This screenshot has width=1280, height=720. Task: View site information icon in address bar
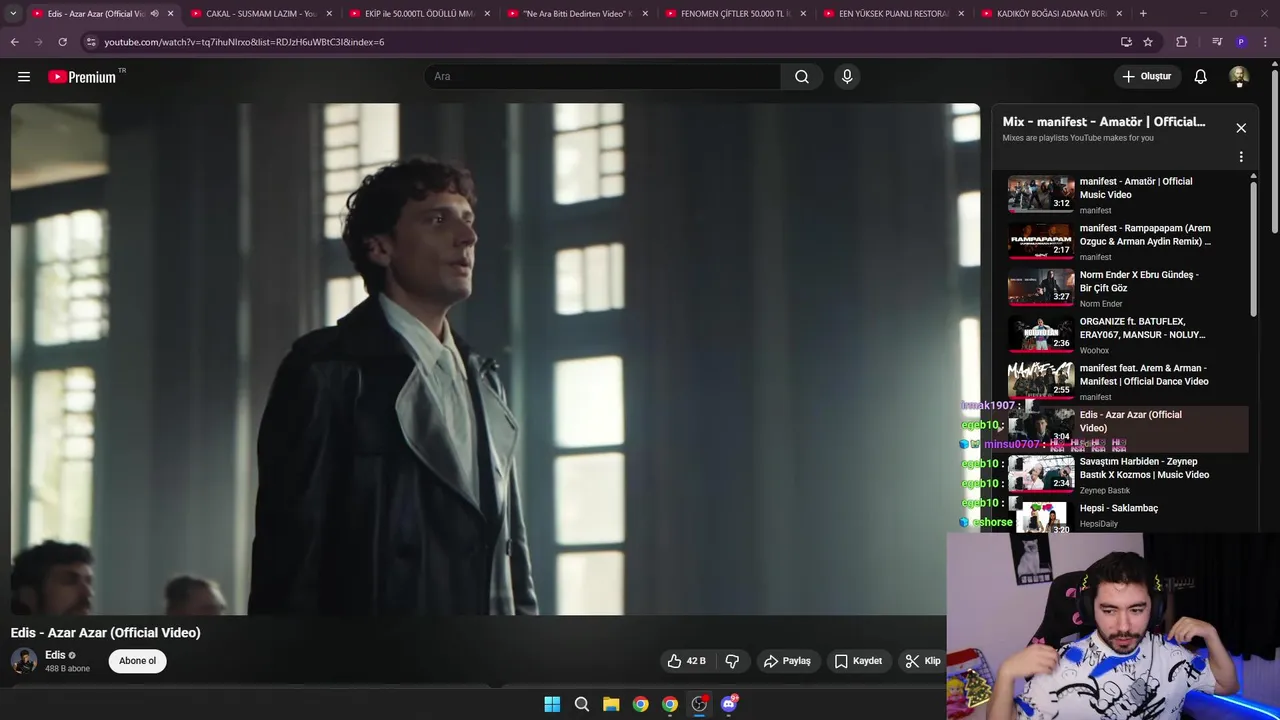pos(91,42)
